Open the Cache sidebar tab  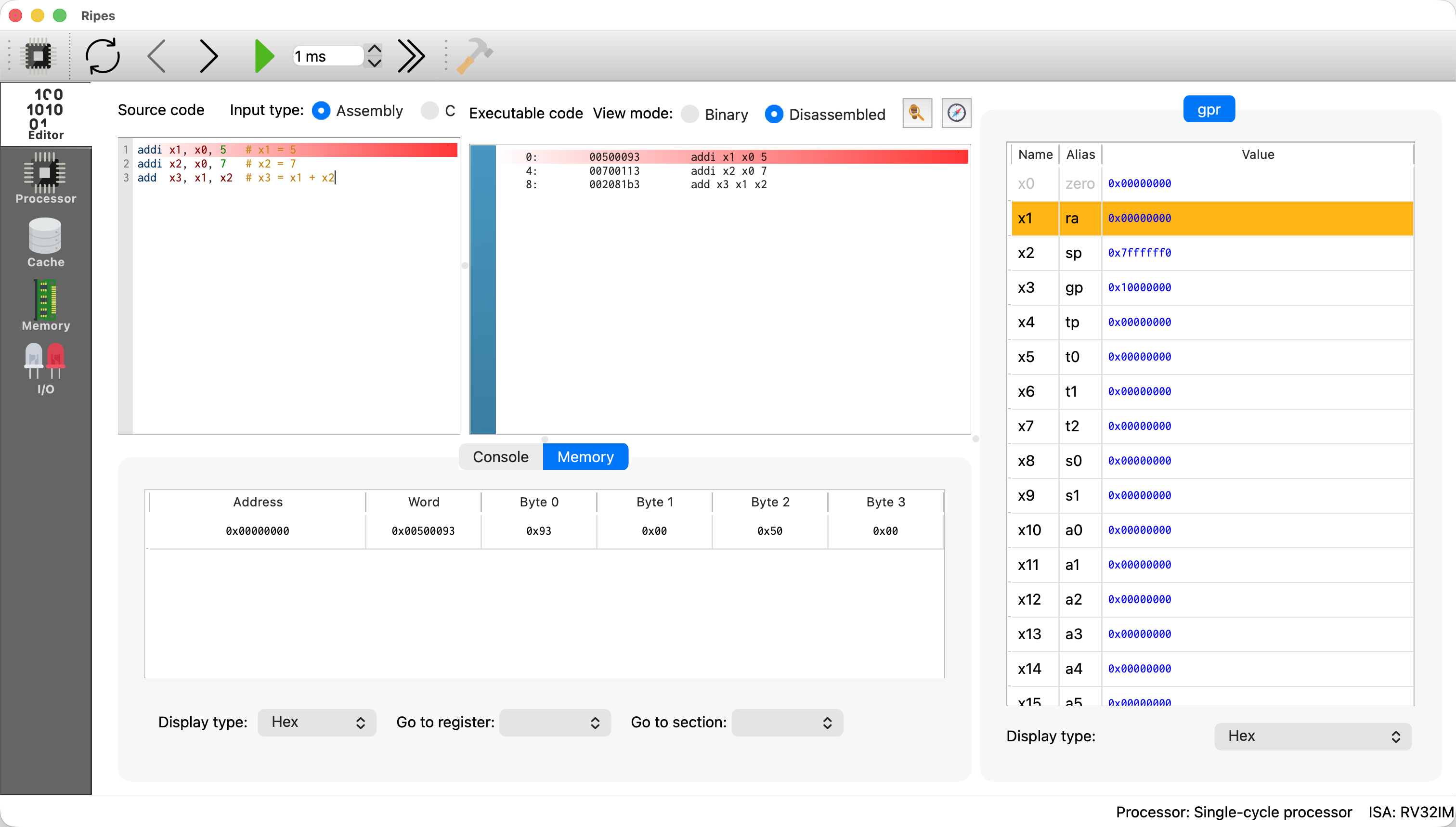tap(45, 242)
